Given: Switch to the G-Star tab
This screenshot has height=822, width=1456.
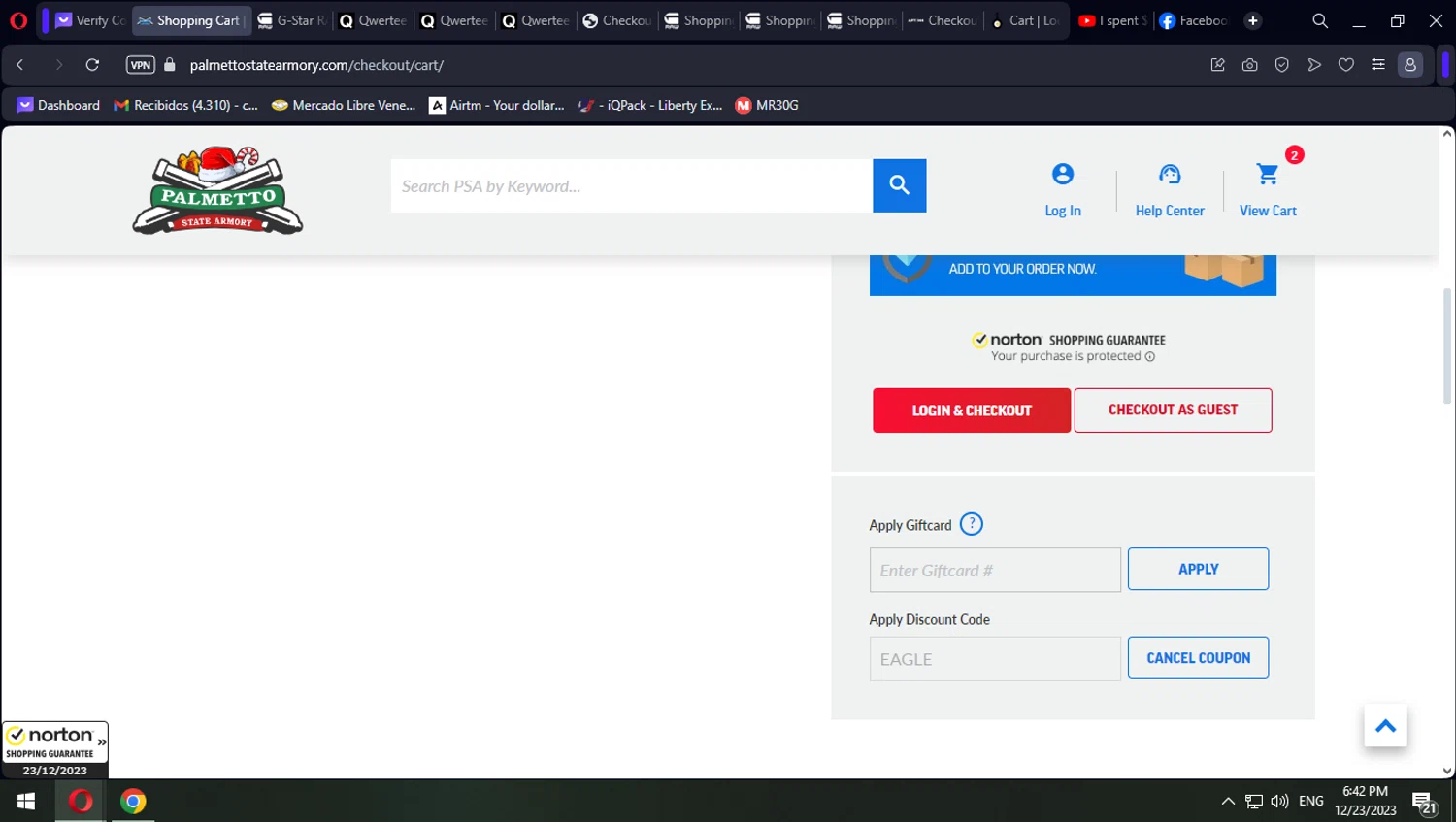Looking at the screenshot, I should [291, 20].
